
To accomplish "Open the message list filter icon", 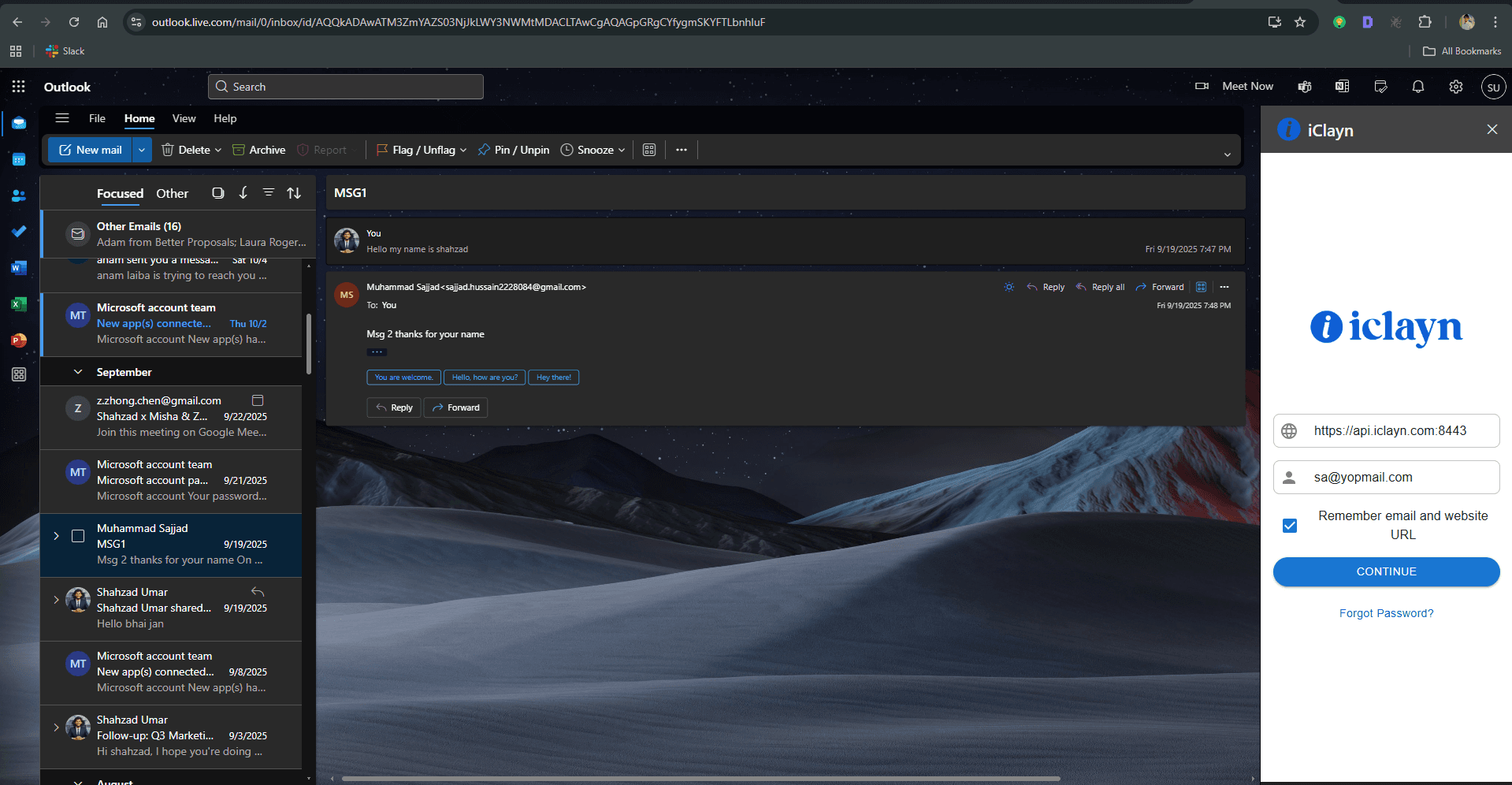I will (269, 193).
